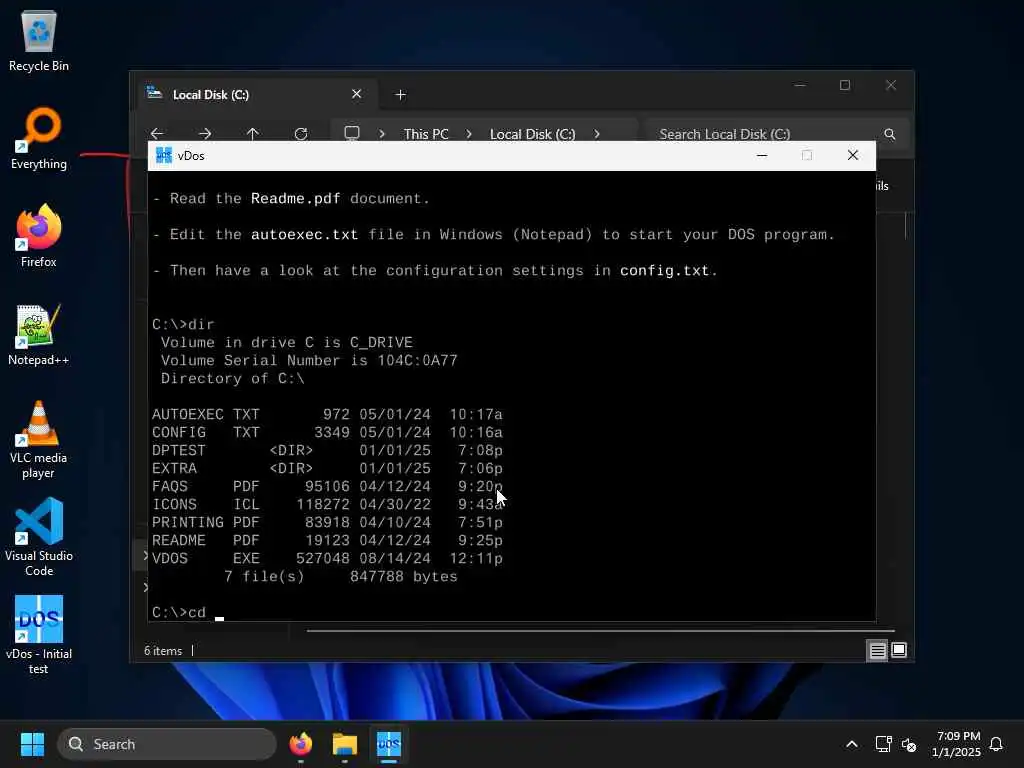Screen dimensions: 1024x768
Task: Click Local Disk (C:) breadcrumb
Action: point(533,134)
